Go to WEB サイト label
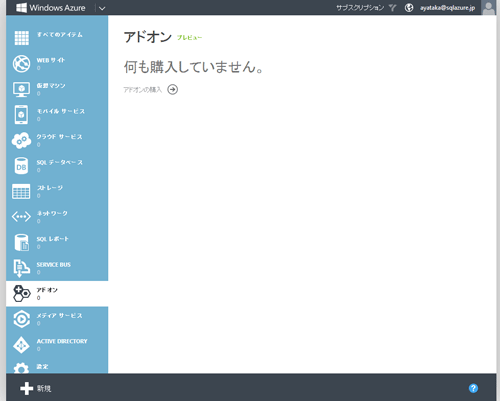The width and height of the screenshot is (500, 401). pos(51,60)
